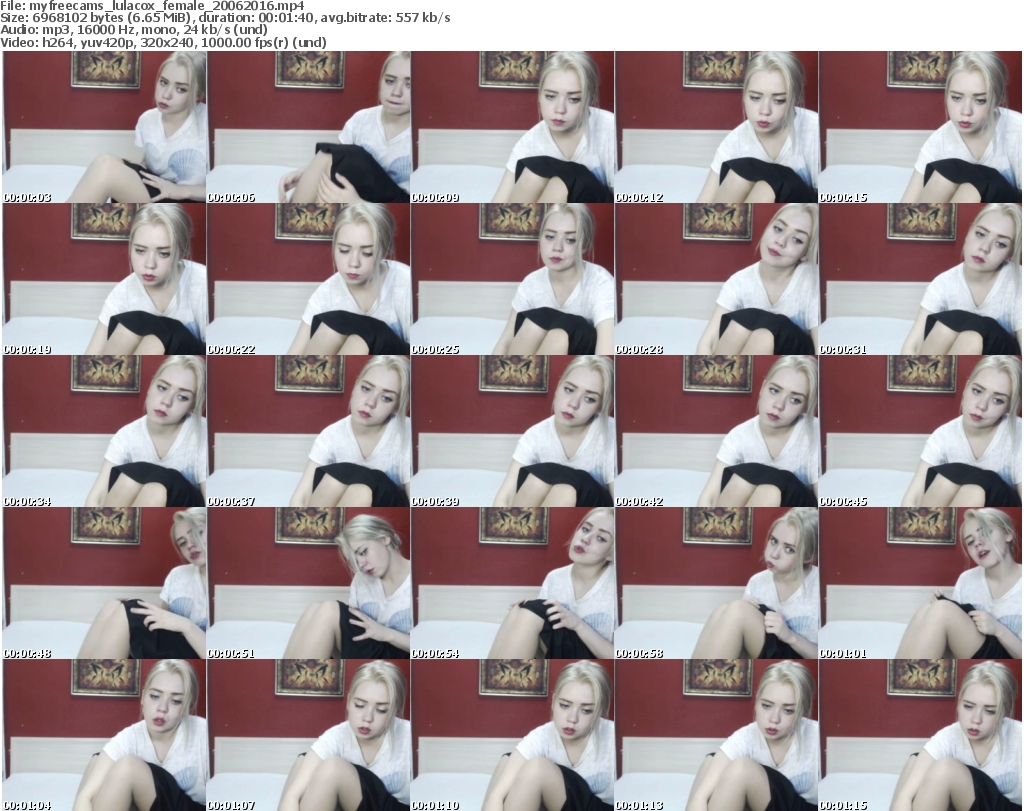Select the 00:00:51 thumbnail
Screen dimensions: 1024x811
click(x=308, y=583)
